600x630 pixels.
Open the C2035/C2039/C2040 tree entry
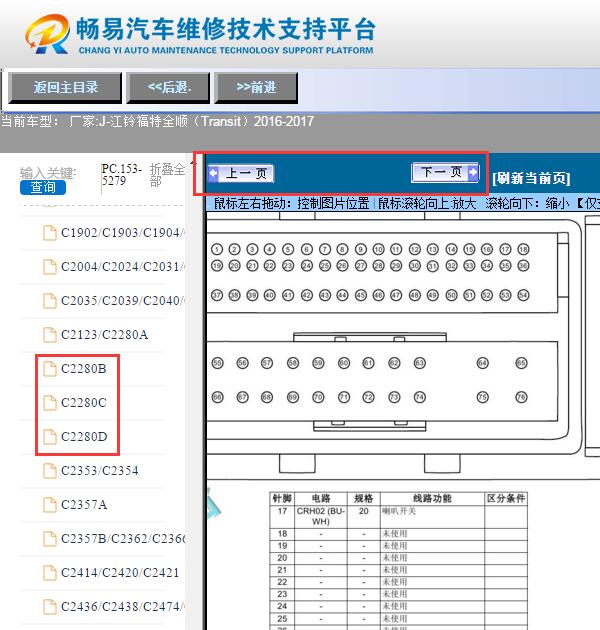pyautogui.click(x=123, y=301)
